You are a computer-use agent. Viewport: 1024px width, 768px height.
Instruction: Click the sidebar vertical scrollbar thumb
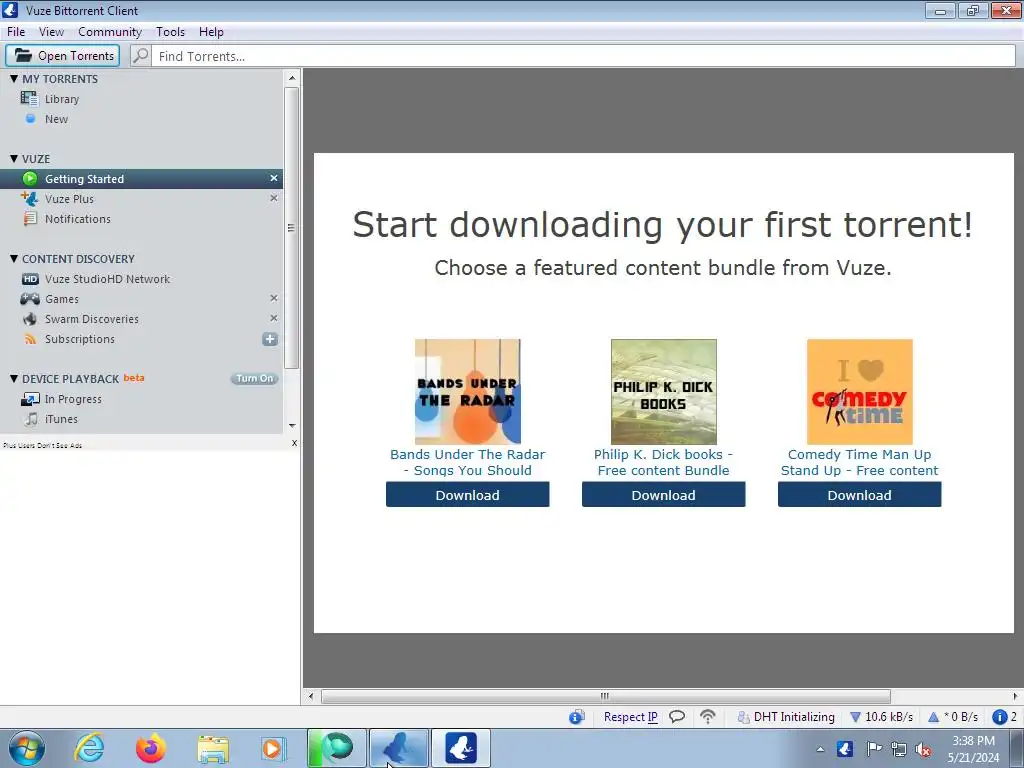291,227
